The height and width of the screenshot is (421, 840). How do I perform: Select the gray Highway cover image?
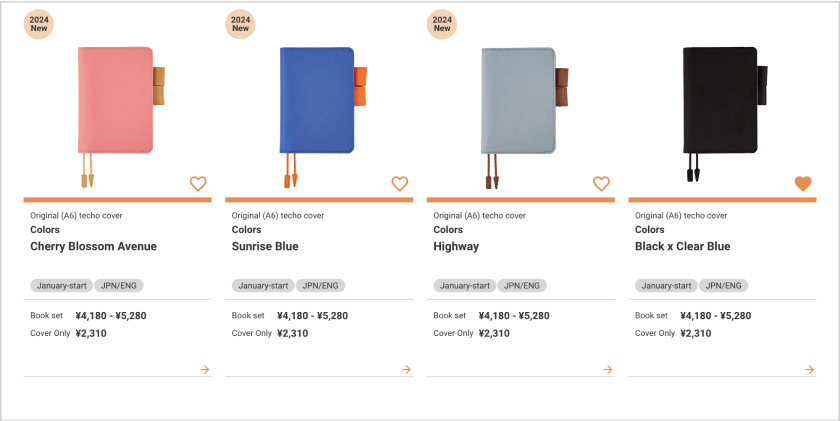[518, 100]
